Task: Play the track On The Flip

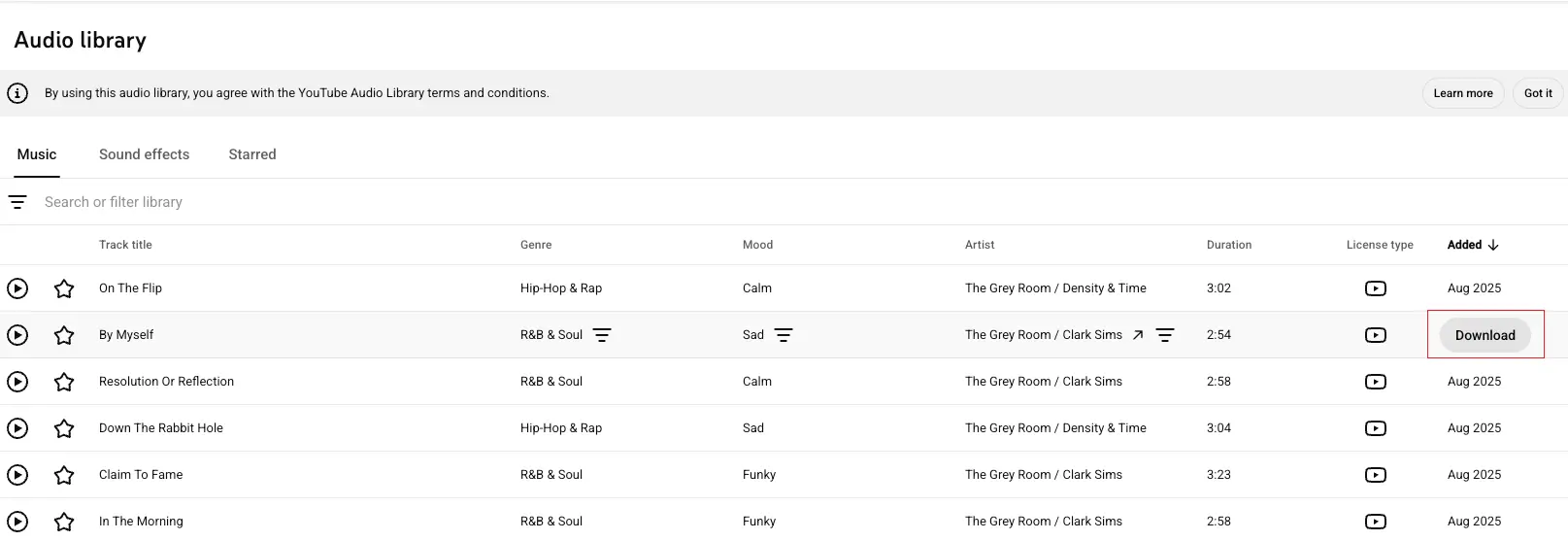Action: [17, 288]
